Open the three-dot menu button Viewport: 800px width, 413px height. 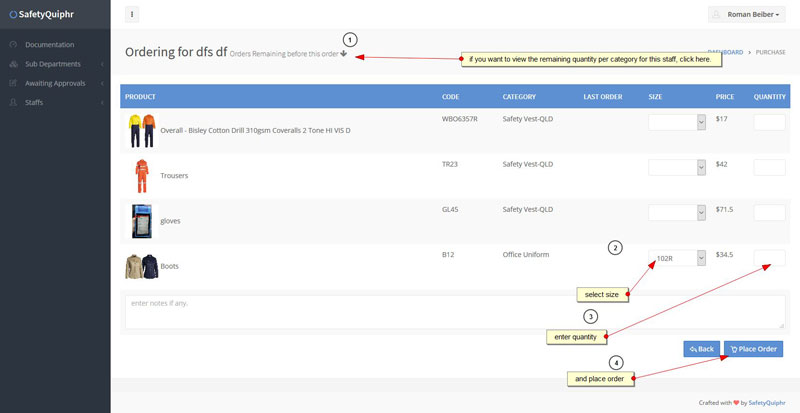click(x=132, y=14)
